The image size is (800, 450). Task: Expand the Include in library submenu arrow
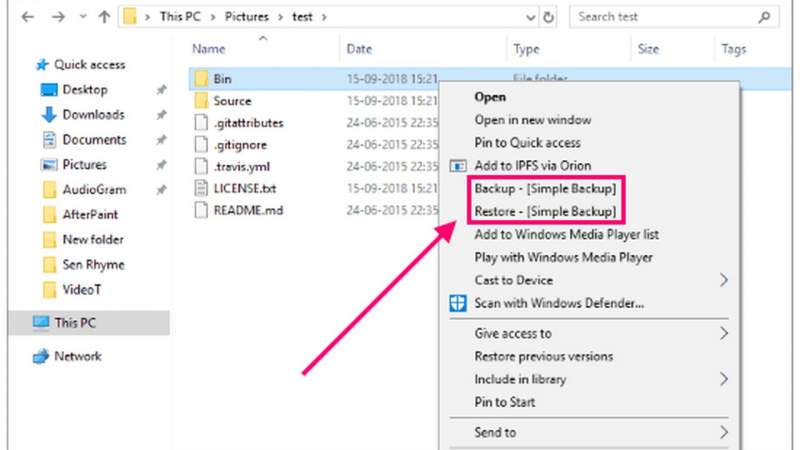723,379
